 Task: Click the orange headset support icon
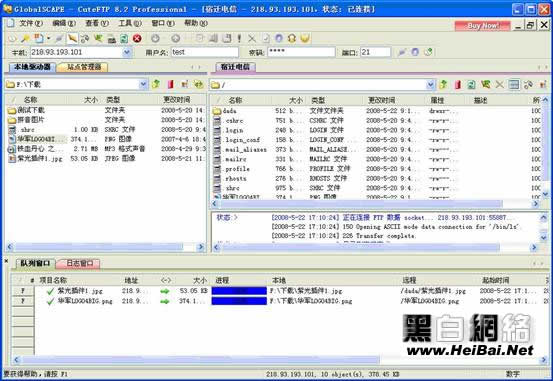(x=292, y=38)
